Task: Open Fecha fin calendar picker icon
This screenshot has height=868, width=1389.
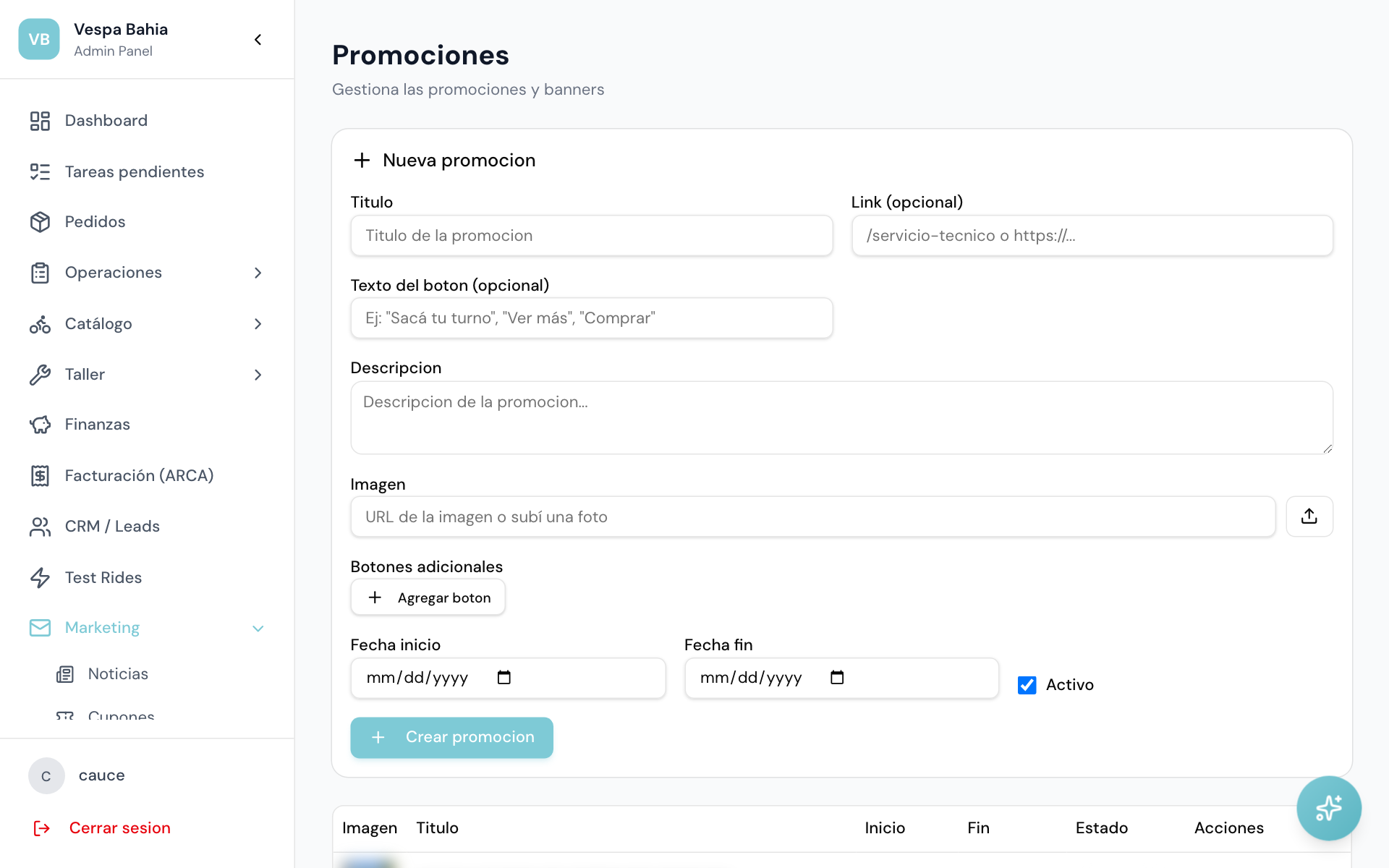Action: 837,678
